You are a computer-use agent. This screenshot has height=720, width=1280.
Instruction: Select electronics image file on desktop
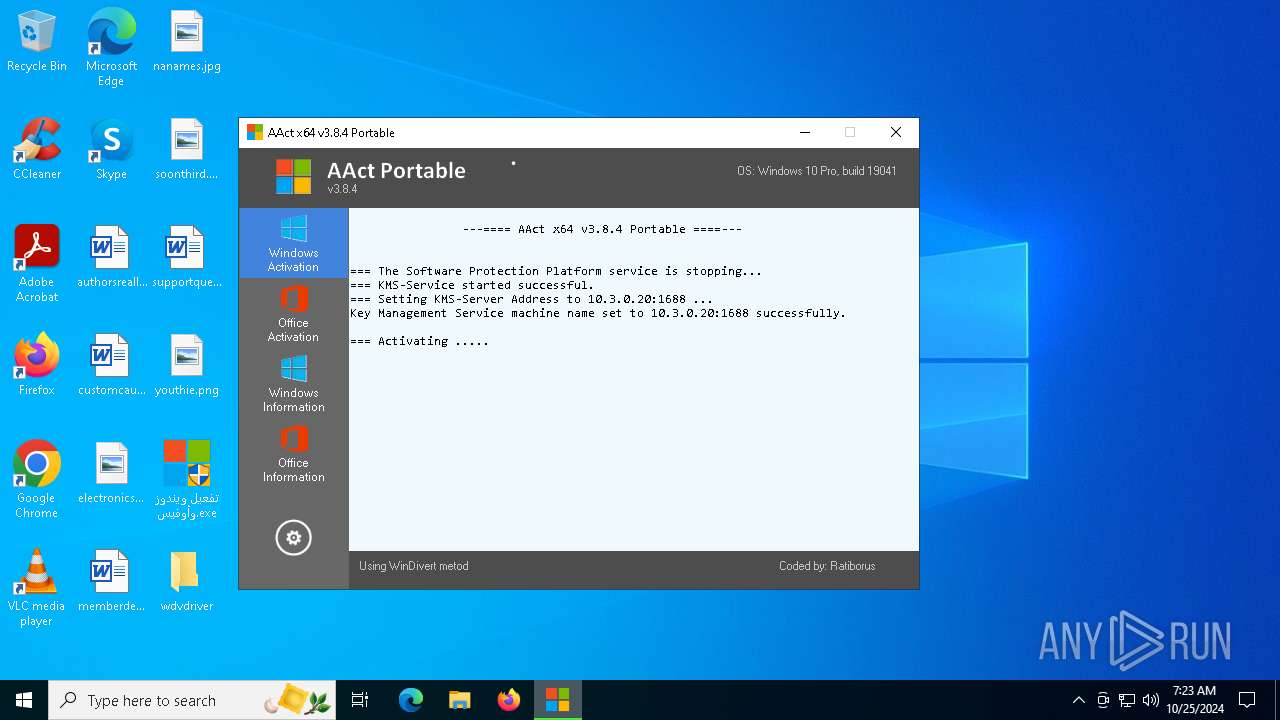click(x=111, y=474)
